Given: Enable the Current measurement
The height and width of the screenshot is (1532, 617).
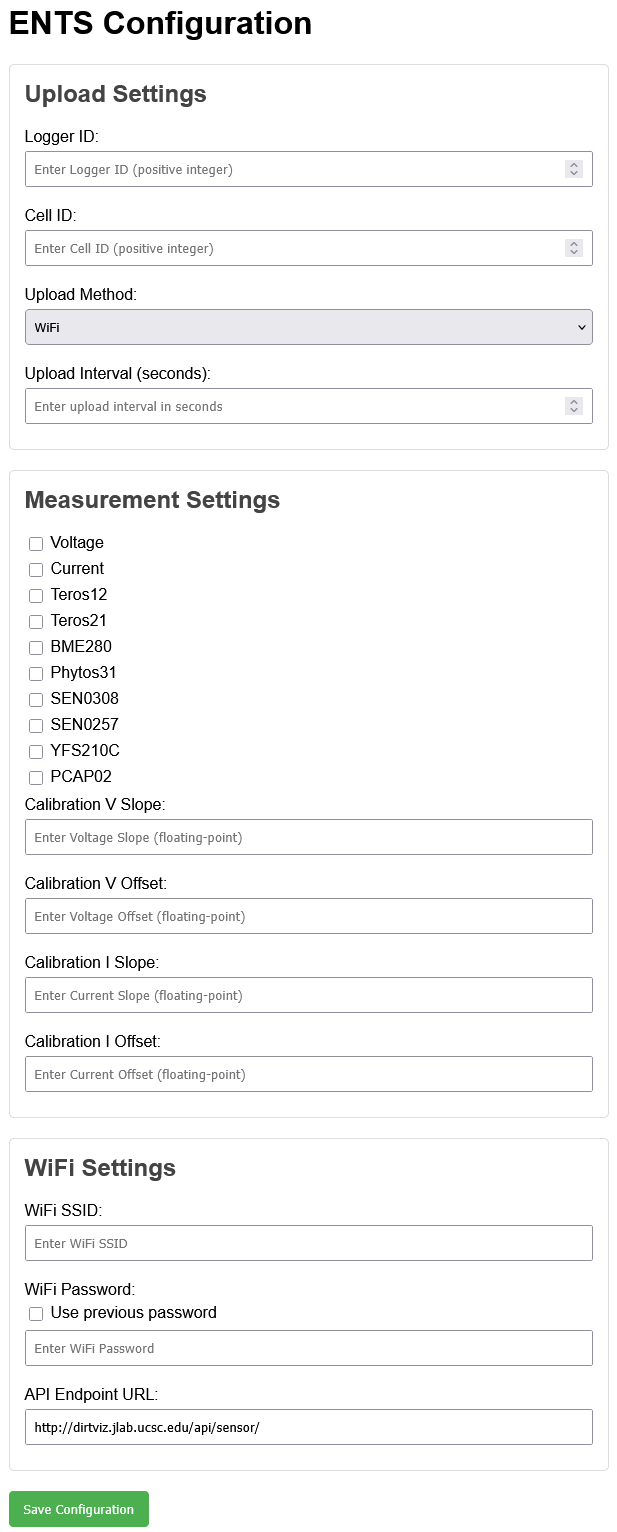Looking at the screenshot, I should (x=36, y=569).
